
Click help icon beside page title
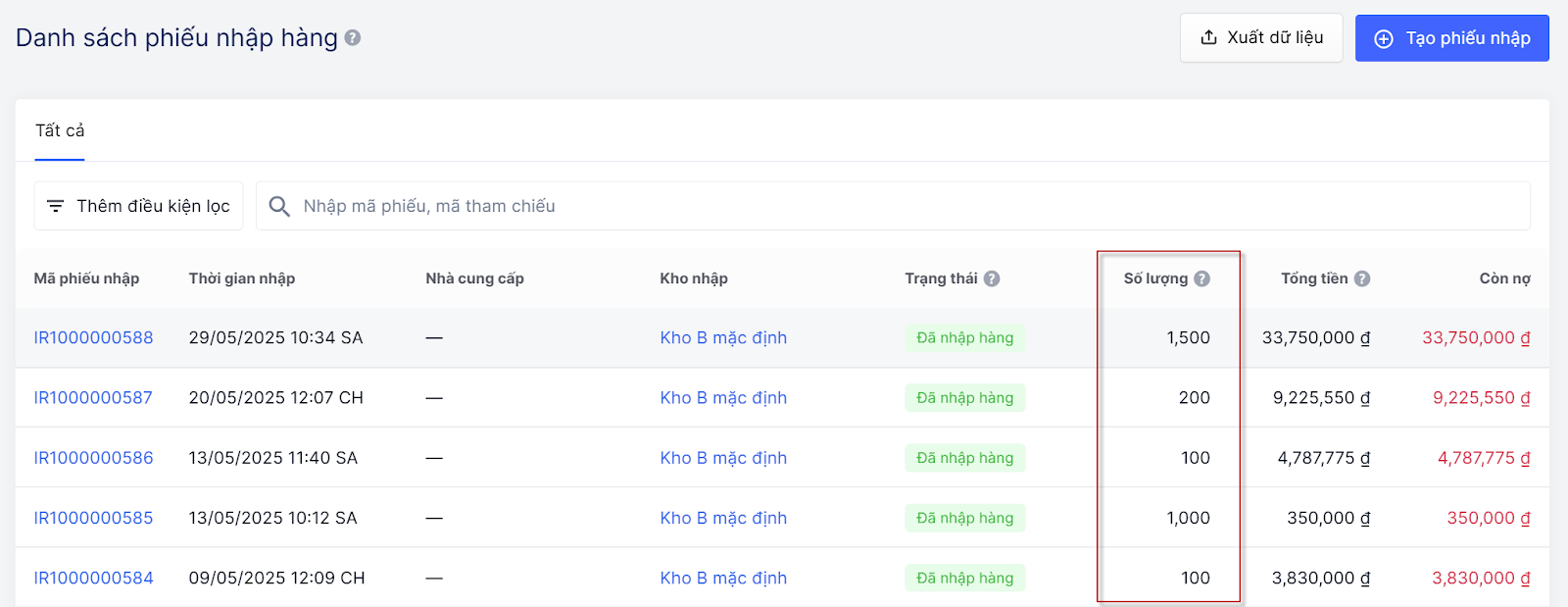tap(353, 38)
